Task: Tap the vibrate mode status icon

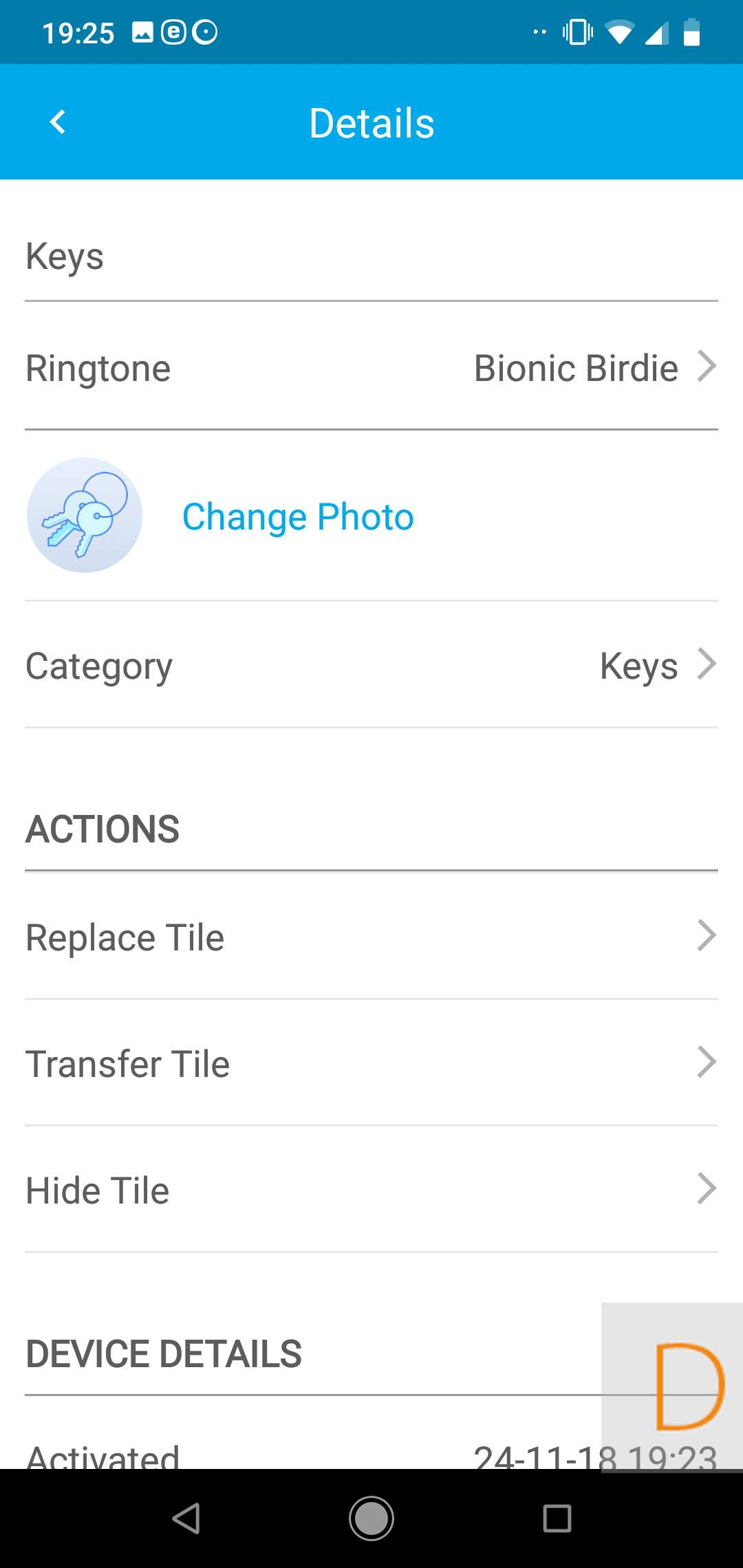Action: pos(577,32)
